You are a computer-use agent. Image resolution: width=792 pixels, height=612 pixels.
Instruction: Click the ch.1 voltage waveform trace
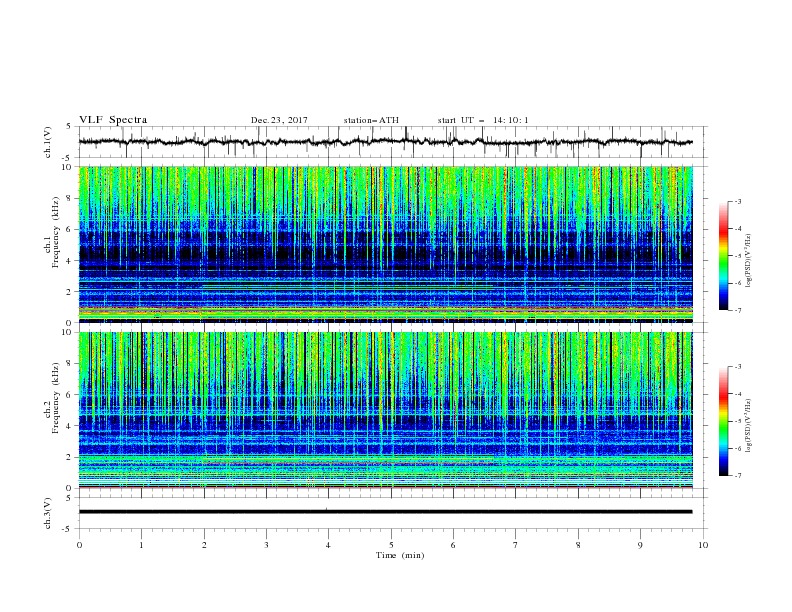[x=385, y=141]
